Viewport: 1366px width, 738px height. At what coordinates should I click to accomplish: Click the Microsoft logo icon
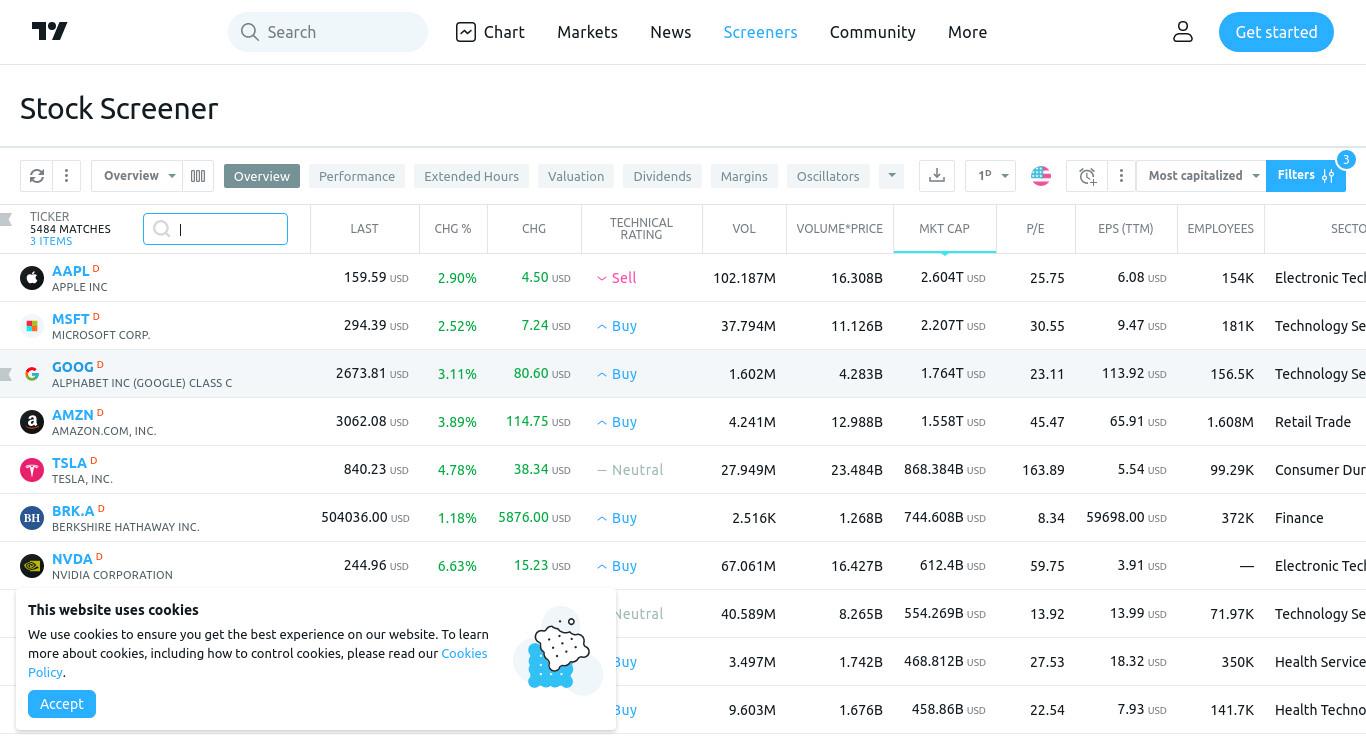point(32,326)
